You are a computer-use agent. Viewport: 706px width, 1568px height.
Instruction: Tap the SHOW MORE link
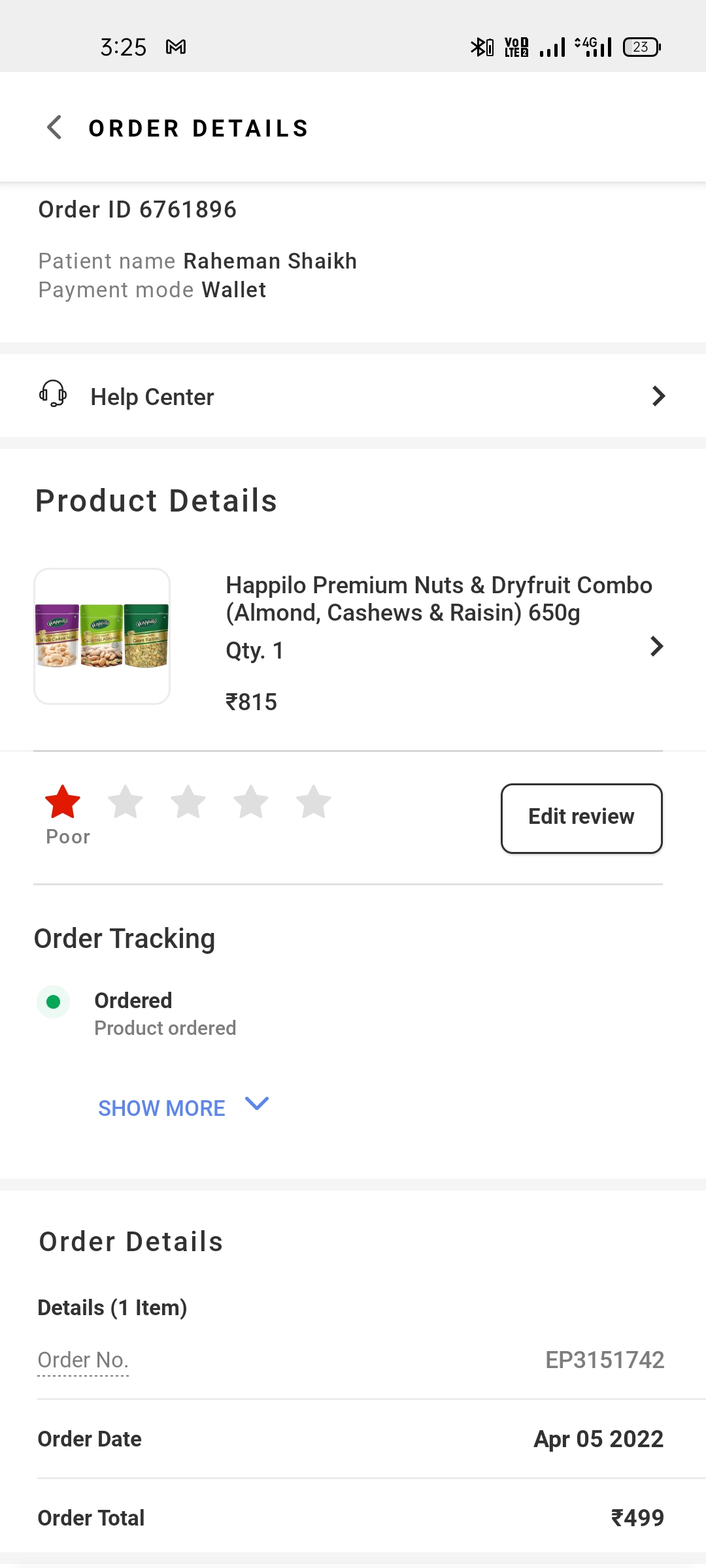[x=161, y=1108]
